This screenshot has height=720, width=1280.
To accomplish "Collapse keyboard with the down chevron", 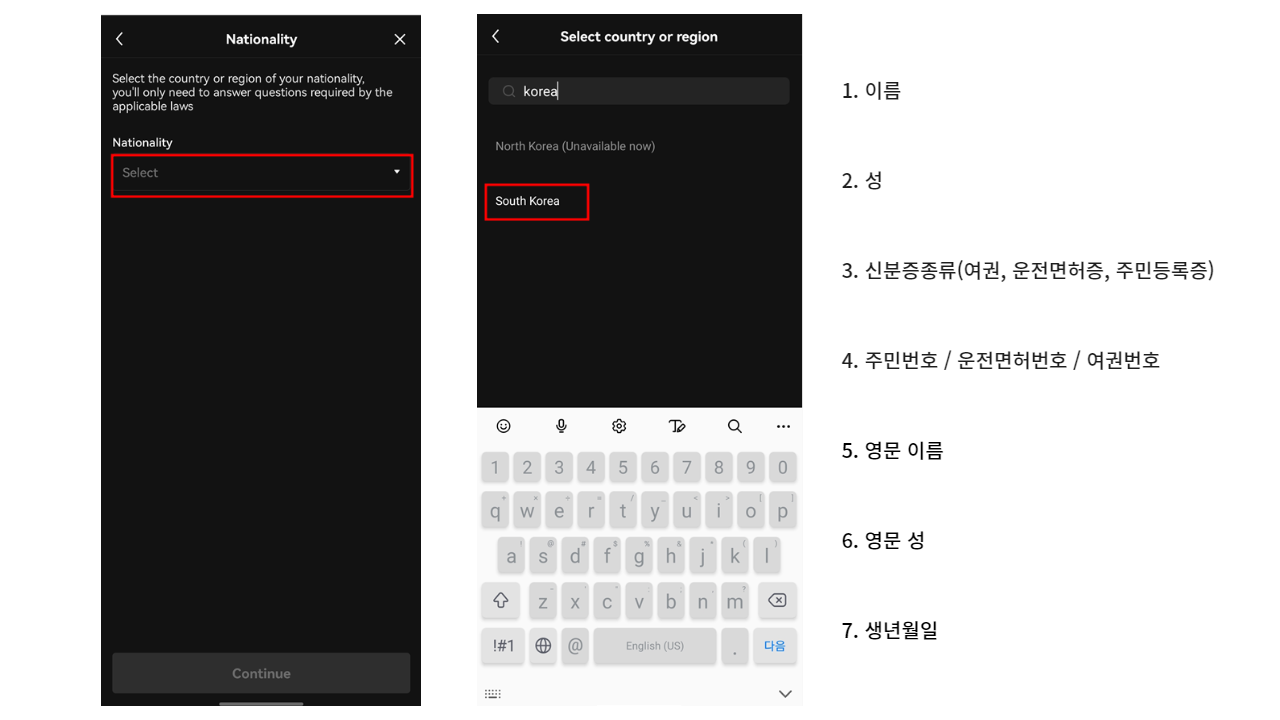I will [x=785, y=694].
